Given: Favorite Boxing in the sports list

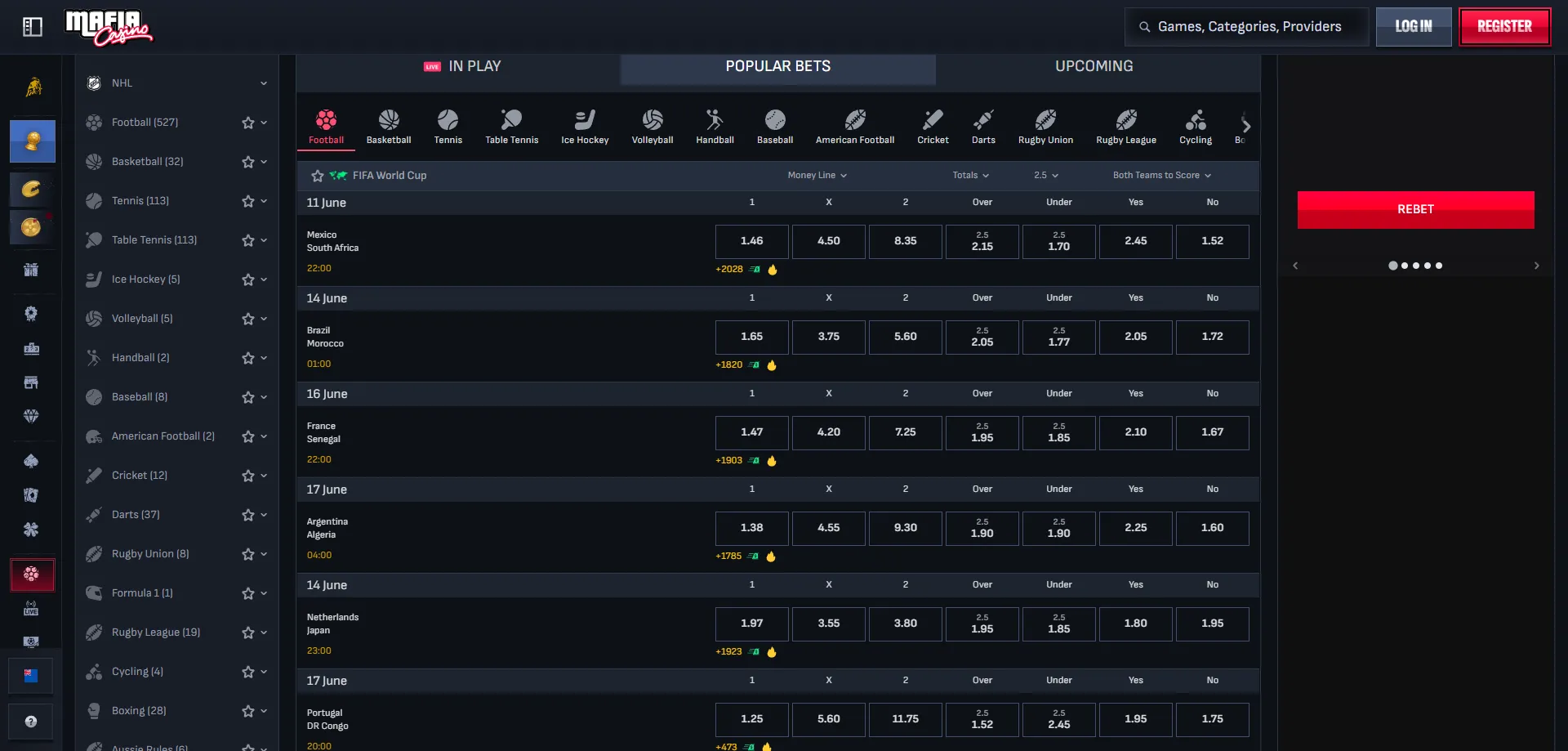Looking at the screenshot, I should (x=248, y=711).
